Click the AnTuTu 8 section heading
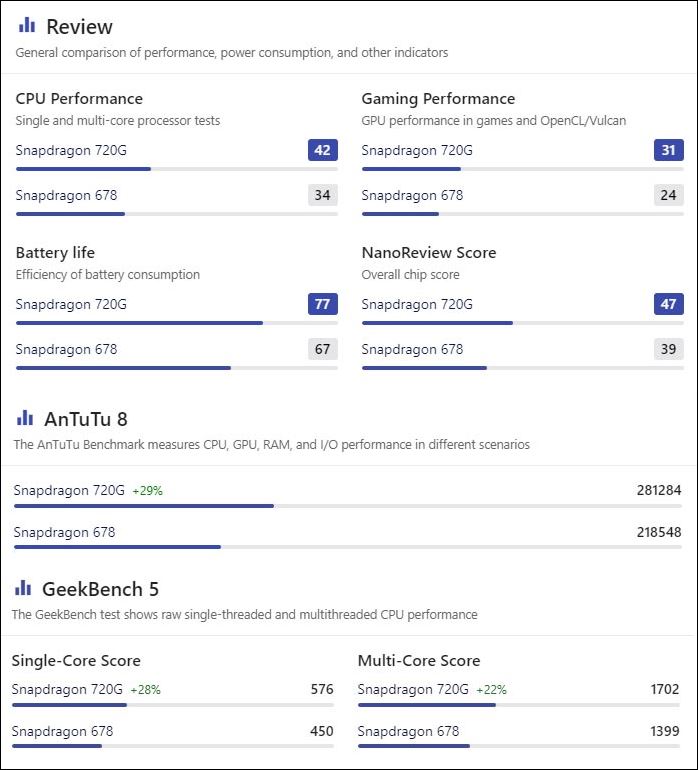Image resolution: width=698 pixels, height=770 pixels. 86,419
